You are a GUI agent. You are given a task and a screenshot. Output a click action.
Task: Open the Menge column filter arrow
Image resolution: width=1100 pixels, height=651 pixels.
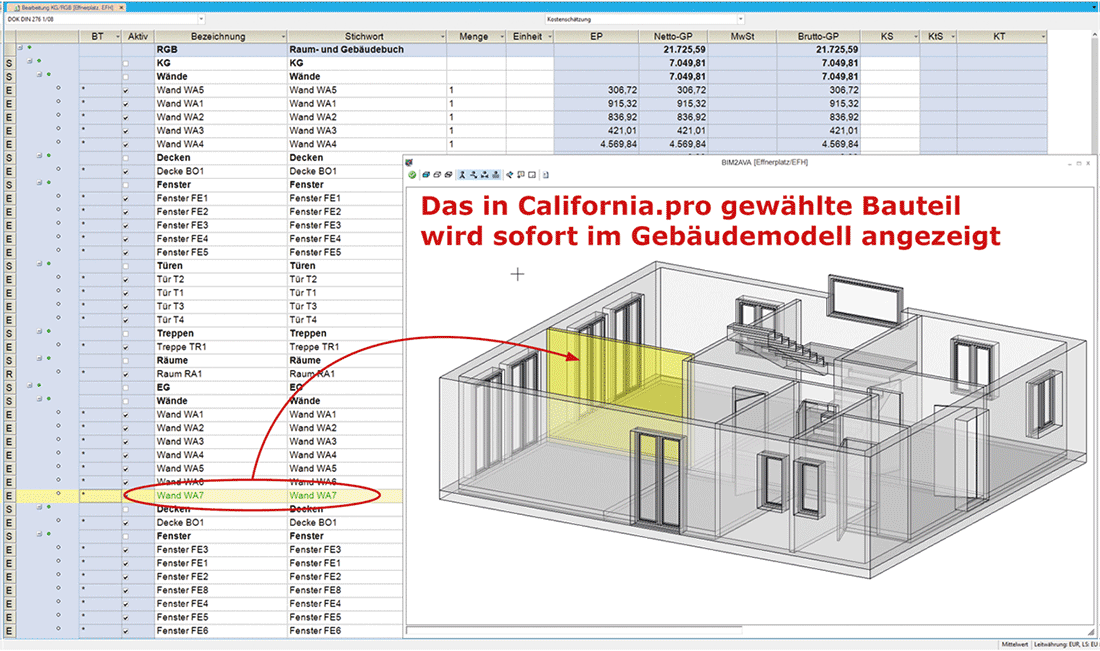click(x=503, y=36)
